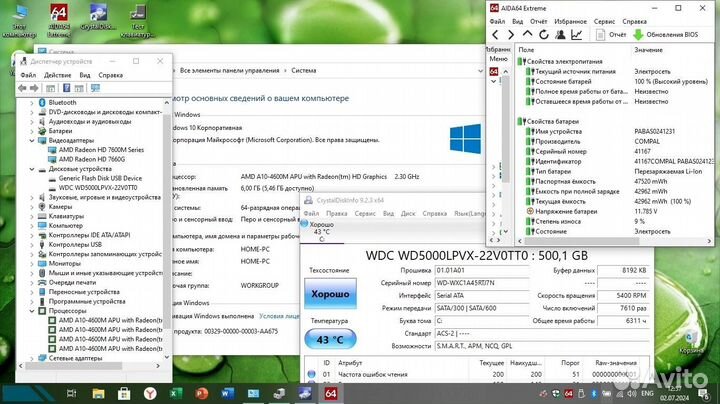Viewport: 720px width, 404px height.
Task: Click Обновления BIOS in AIDA64 toolbar
Action: 666,35
